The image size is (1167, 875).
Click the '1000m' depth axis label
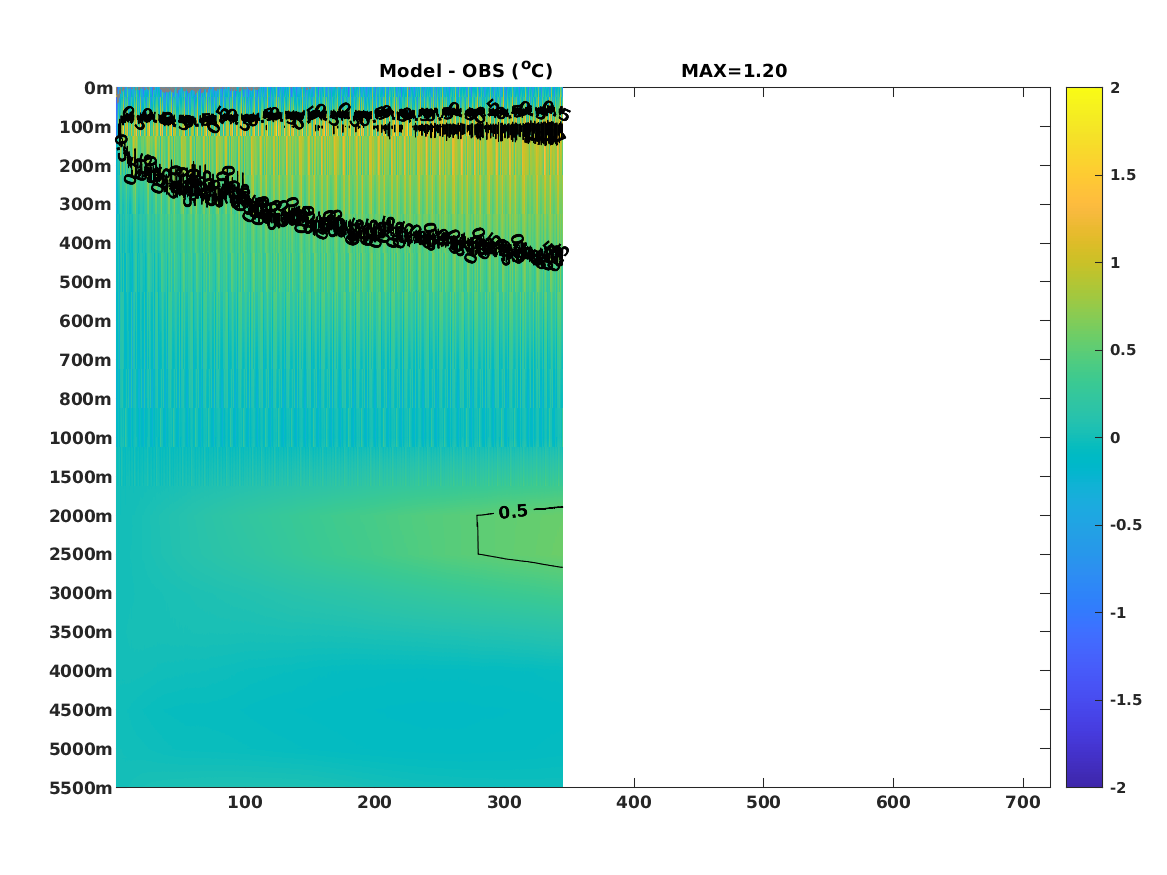point(81,438)
